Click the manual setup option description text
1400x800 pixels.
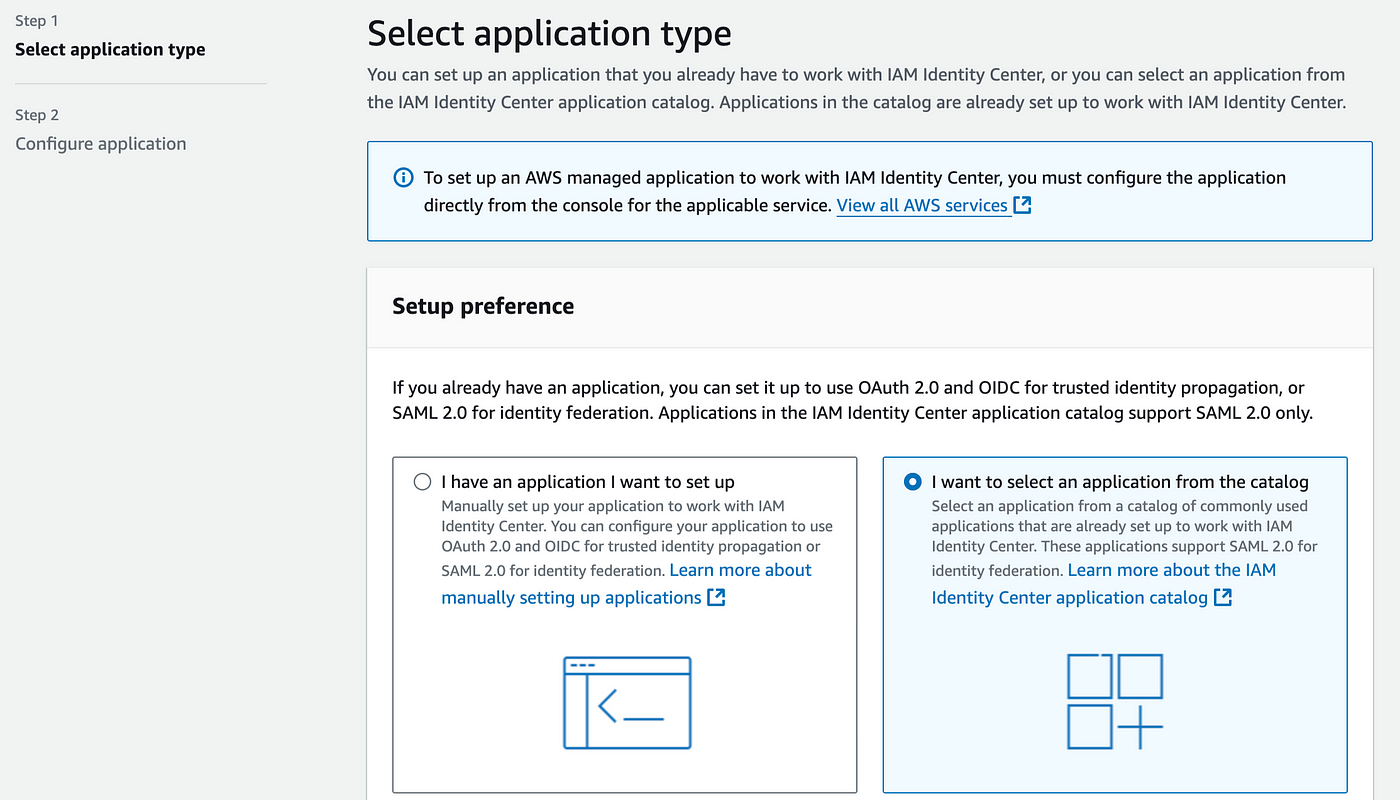click(x=637, y=538)
